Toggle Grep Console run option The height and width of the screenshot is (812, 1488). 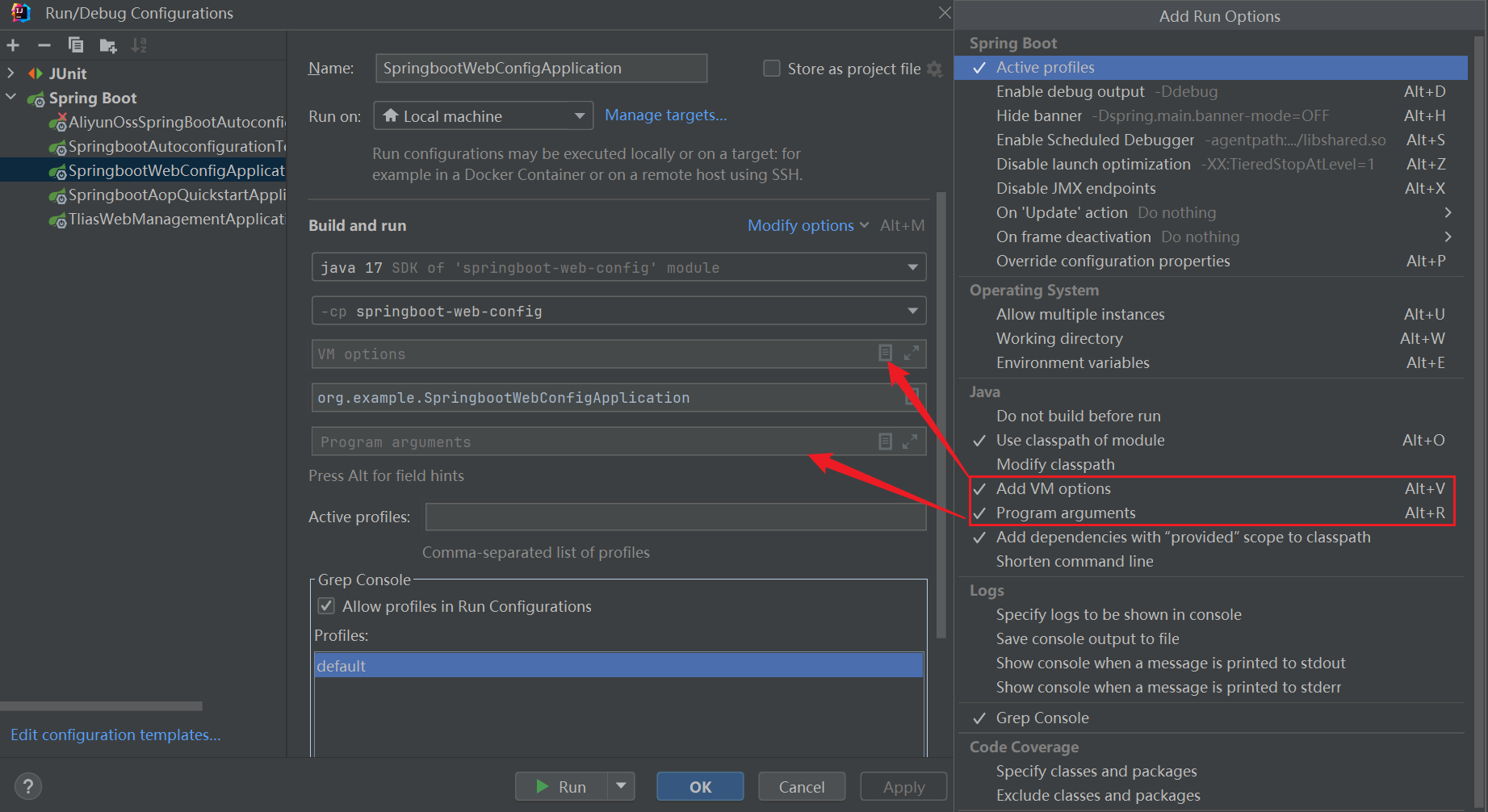coord(1210,718)
